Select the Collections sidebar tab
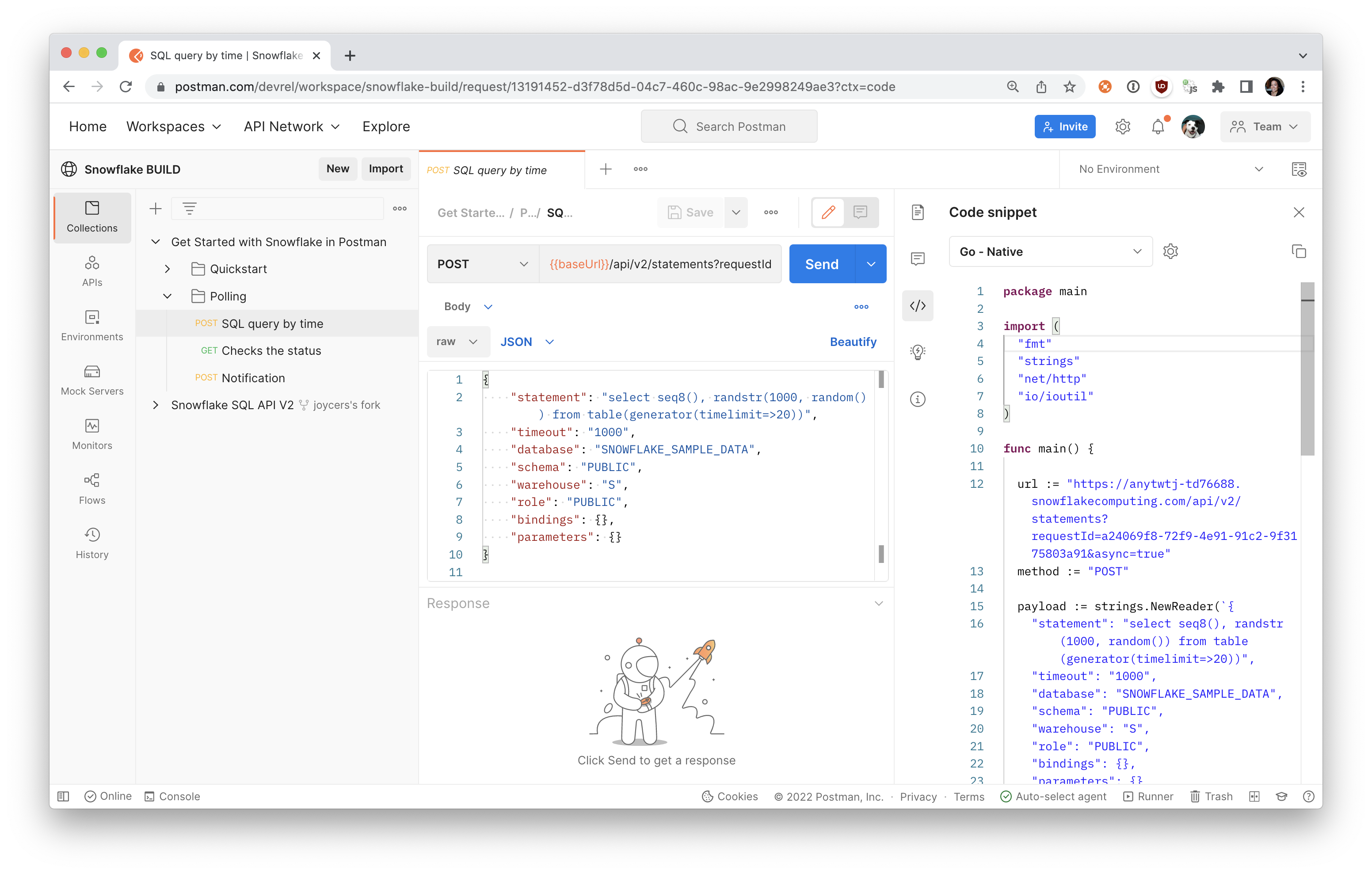 pos(92,217)
